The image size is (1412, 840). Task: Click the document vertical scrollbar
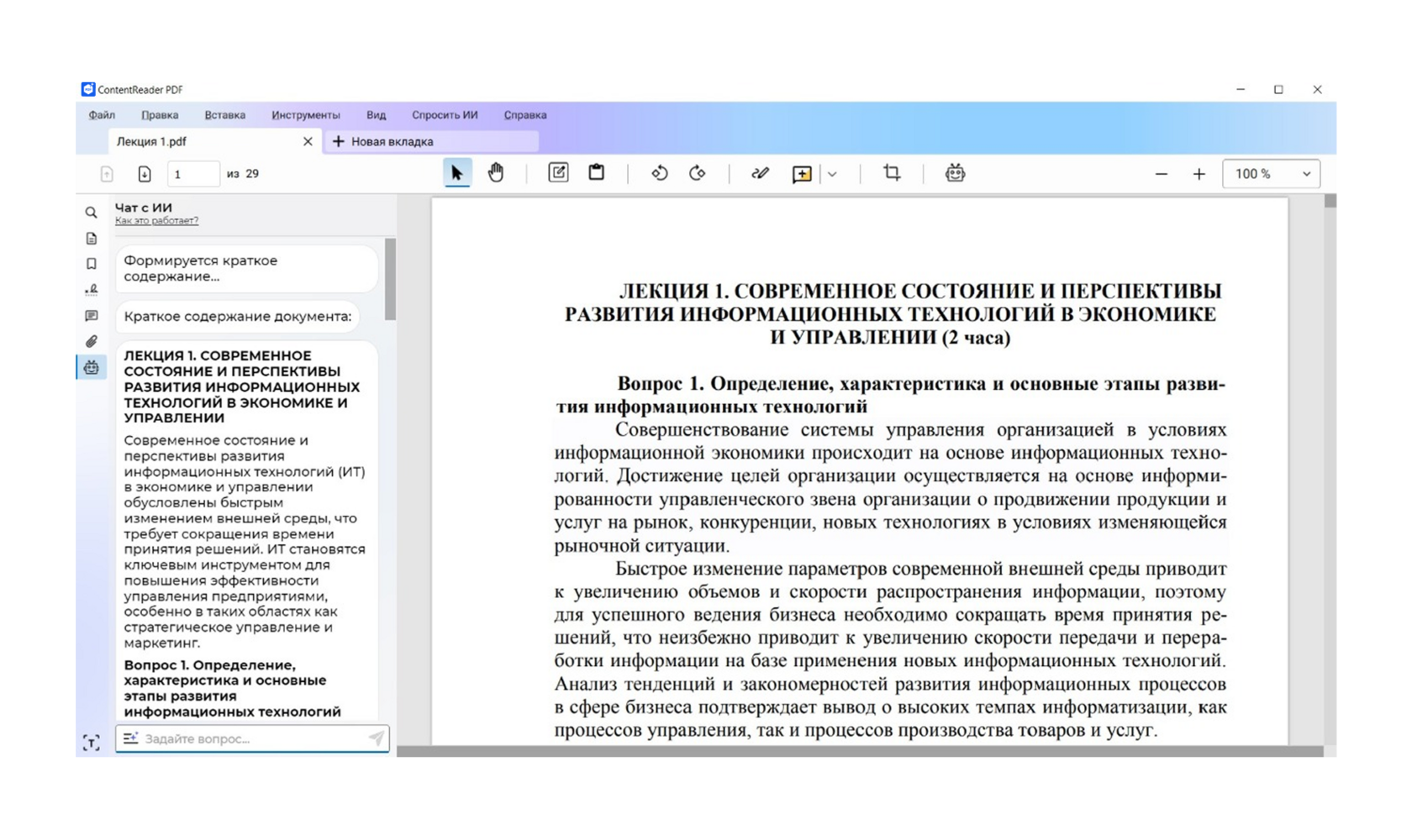[x=1330, y=202]
